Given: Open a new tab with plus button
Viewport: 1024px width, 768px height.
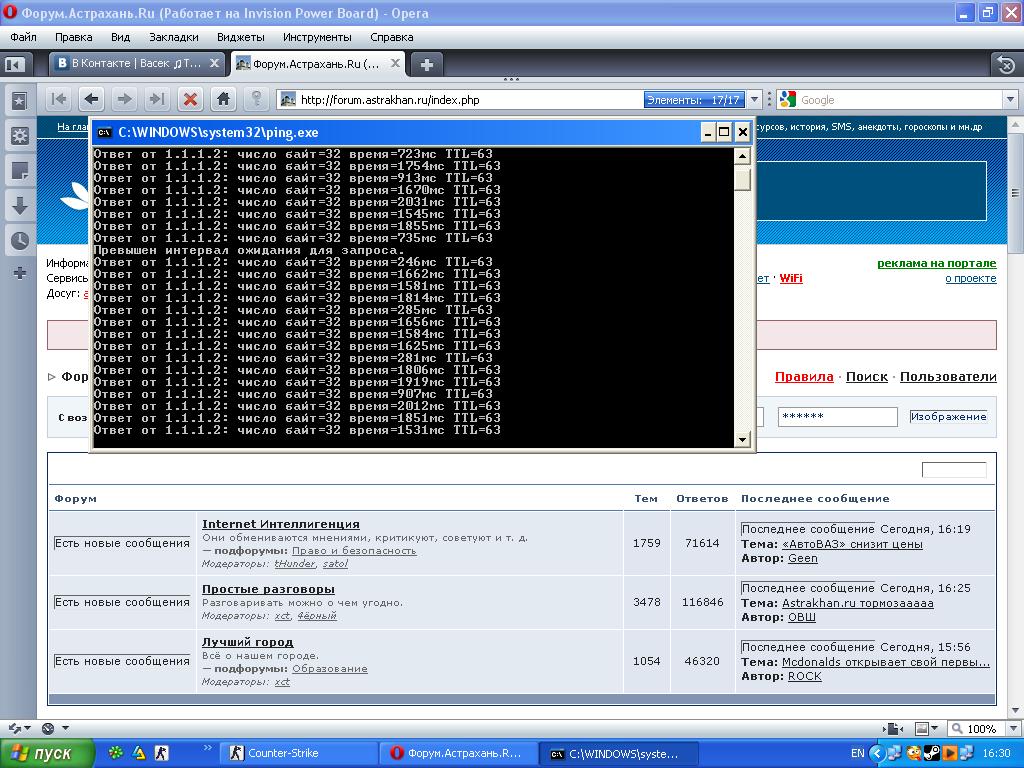Looking at the screenshot, I should pos(426,64).
